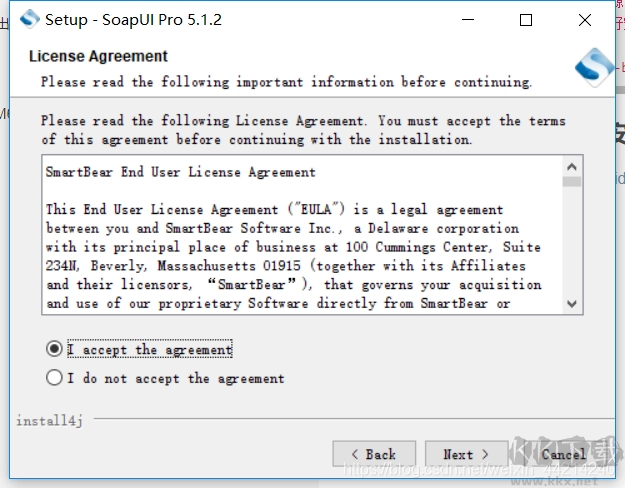Viewport: 625px width, 488px height.
Task: Click the license scrollbar thumb
Action: pos(572,183)
